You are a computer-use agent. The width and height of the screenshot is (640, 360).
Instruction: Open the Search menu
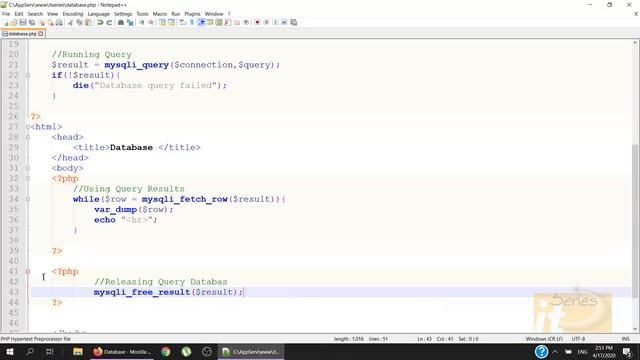35,14
